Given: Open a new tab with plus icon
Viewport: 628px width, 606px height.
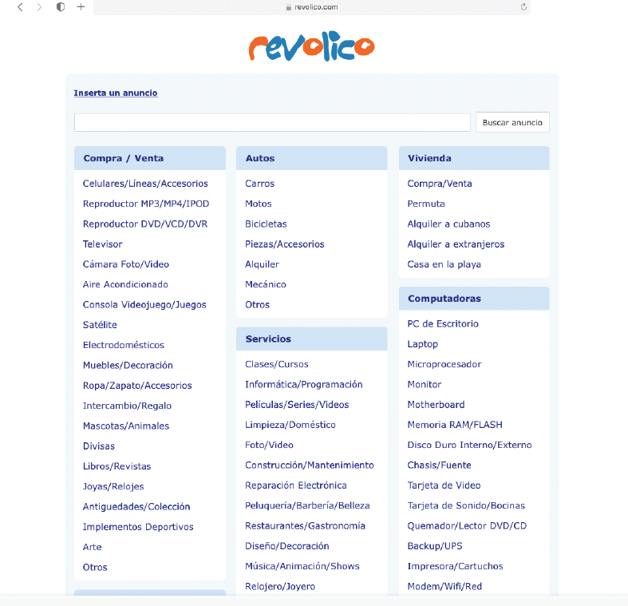Looking at the screenshot, I should (x=81, y=7).
